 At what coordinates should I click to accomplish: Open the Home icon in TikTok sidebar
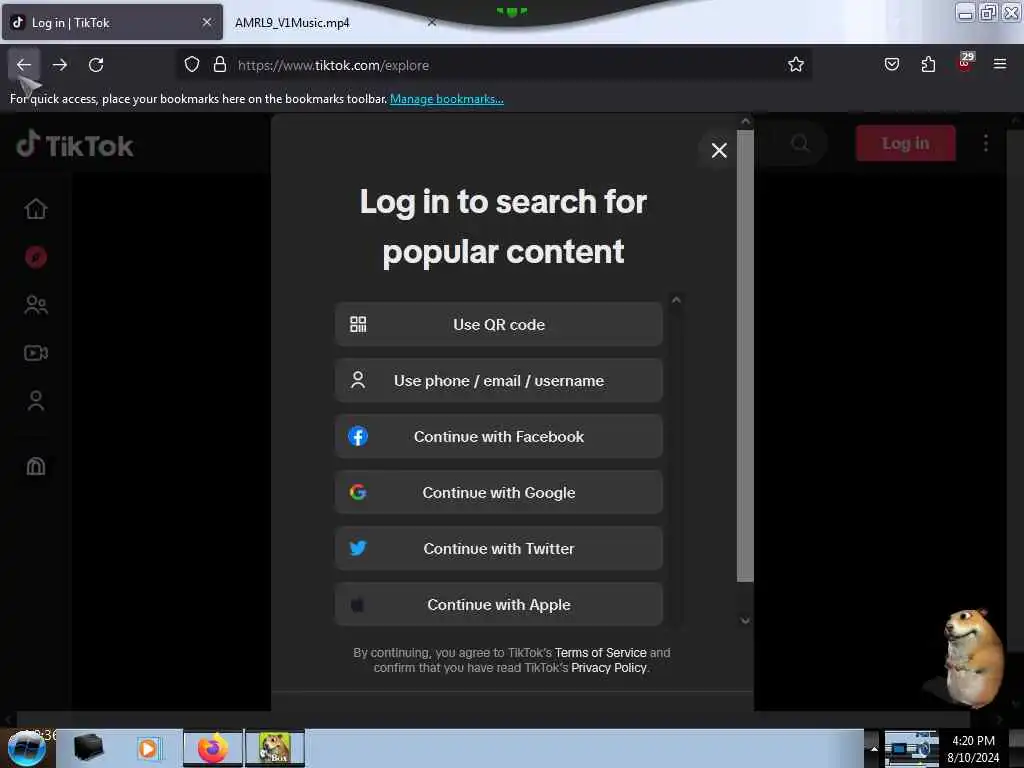pyautogui.click(x=36, y=208)
